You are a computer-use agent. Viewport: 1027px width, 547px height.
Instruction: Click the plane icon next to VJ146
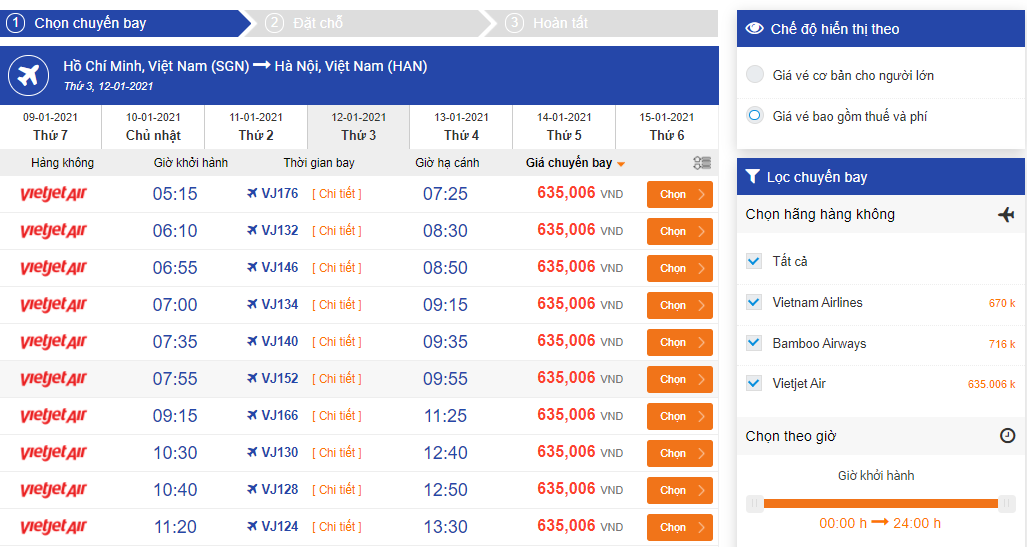[x=252, y=267]
